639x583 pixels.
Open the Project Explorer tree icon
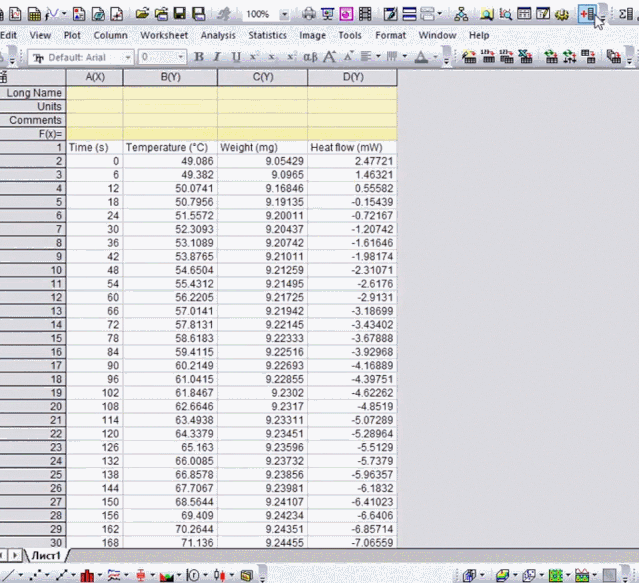point(460,14)
